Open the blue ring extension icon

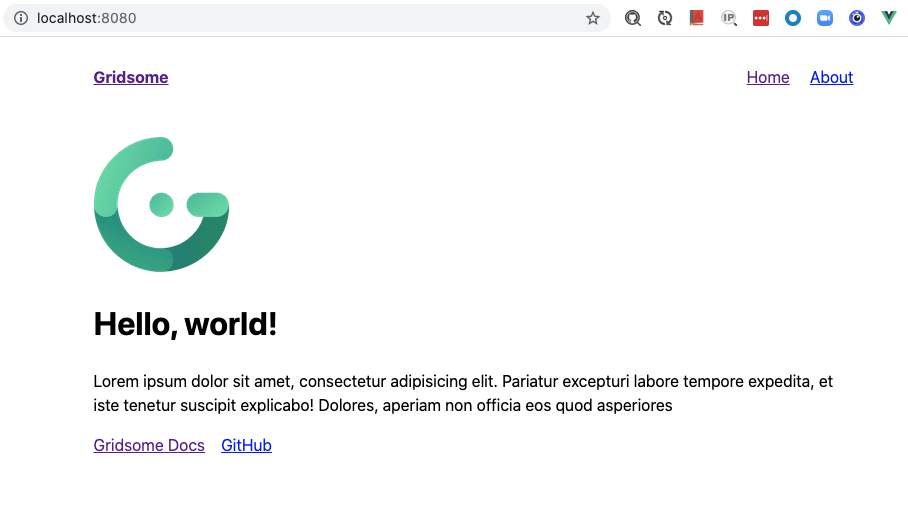tap(793, 19)
